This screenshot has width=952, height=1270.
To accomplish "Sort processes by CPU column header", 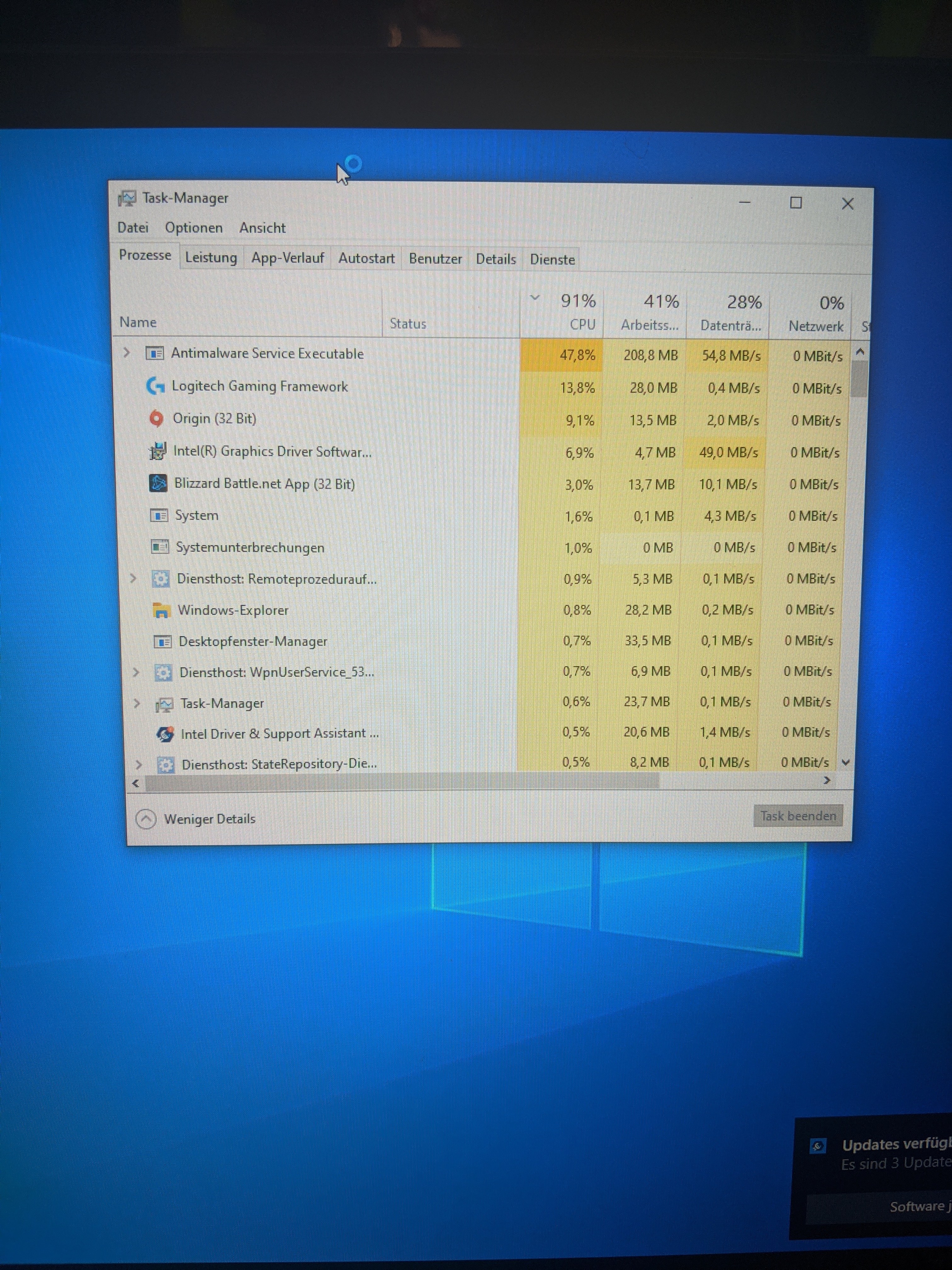I will (582, 324).
